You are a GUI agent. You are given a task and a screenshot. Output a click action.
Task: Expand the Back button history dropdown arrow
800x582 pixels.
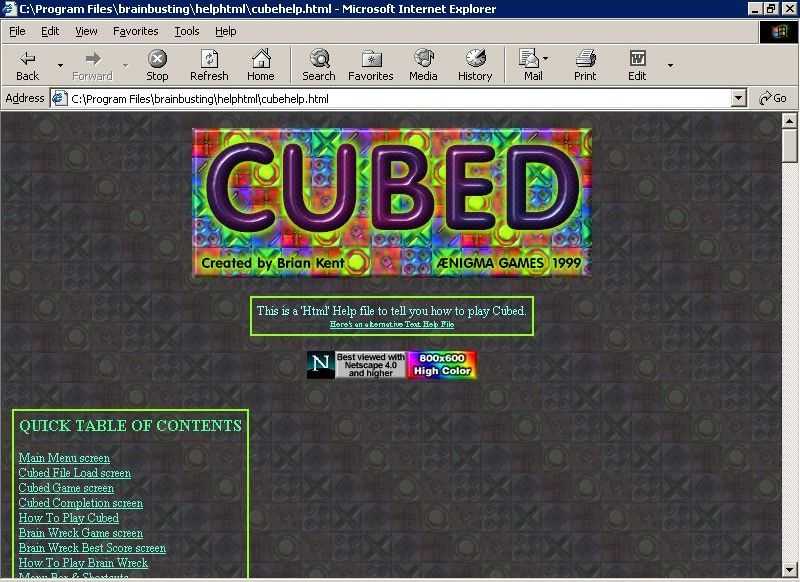[x=60, y=66]
